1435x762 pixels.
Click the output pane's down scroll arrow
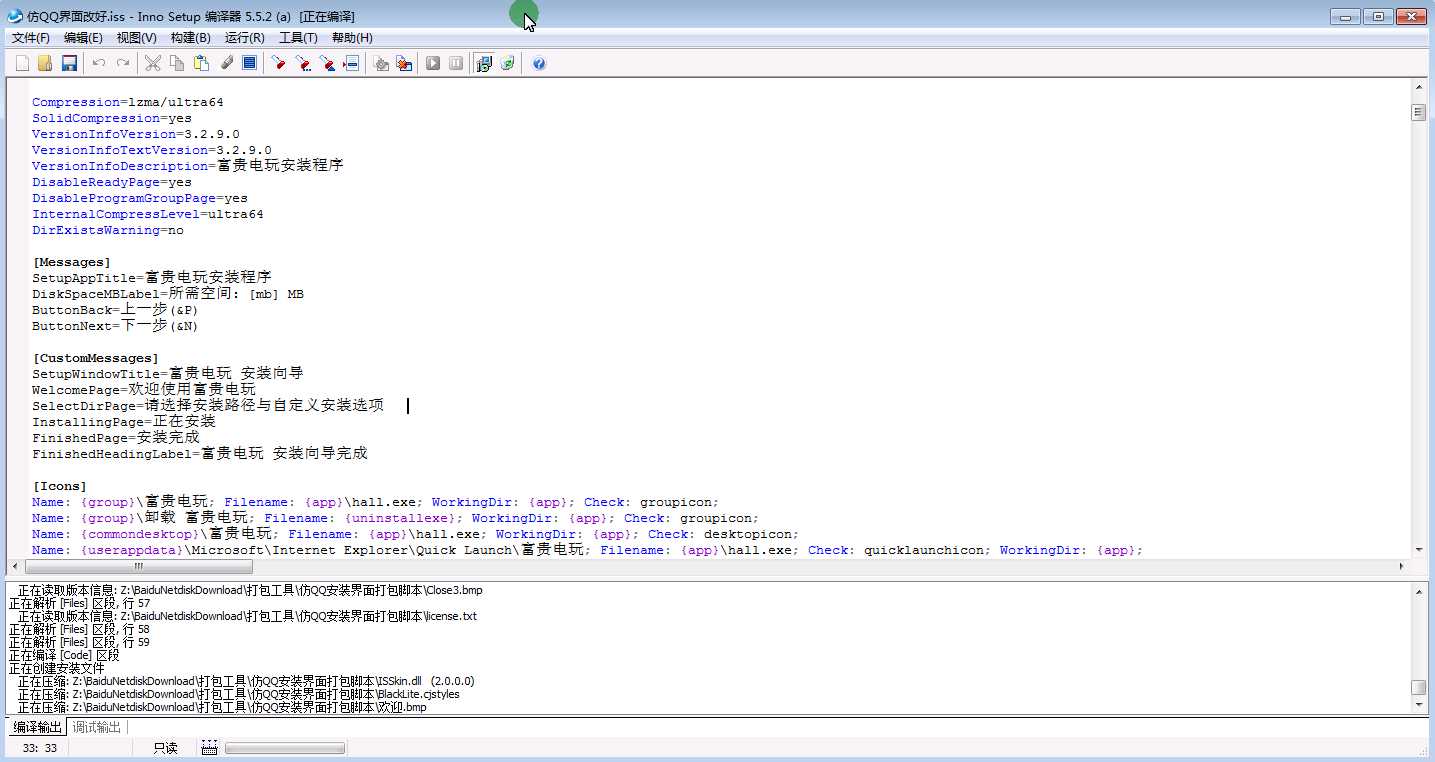pos(1418,704)
